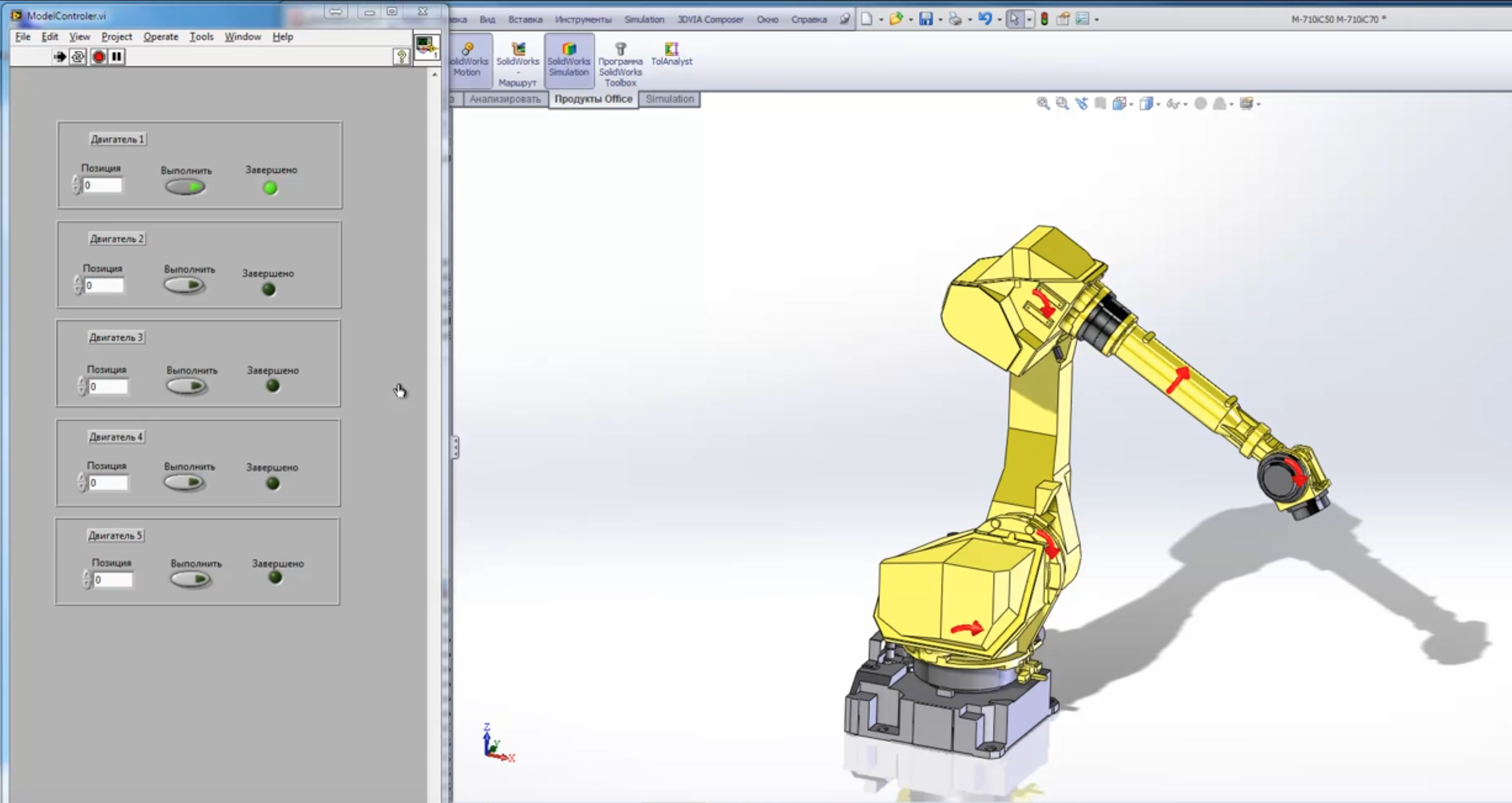
Task: Click the SolidWorks Save icon
Action: tap(925, 19)
